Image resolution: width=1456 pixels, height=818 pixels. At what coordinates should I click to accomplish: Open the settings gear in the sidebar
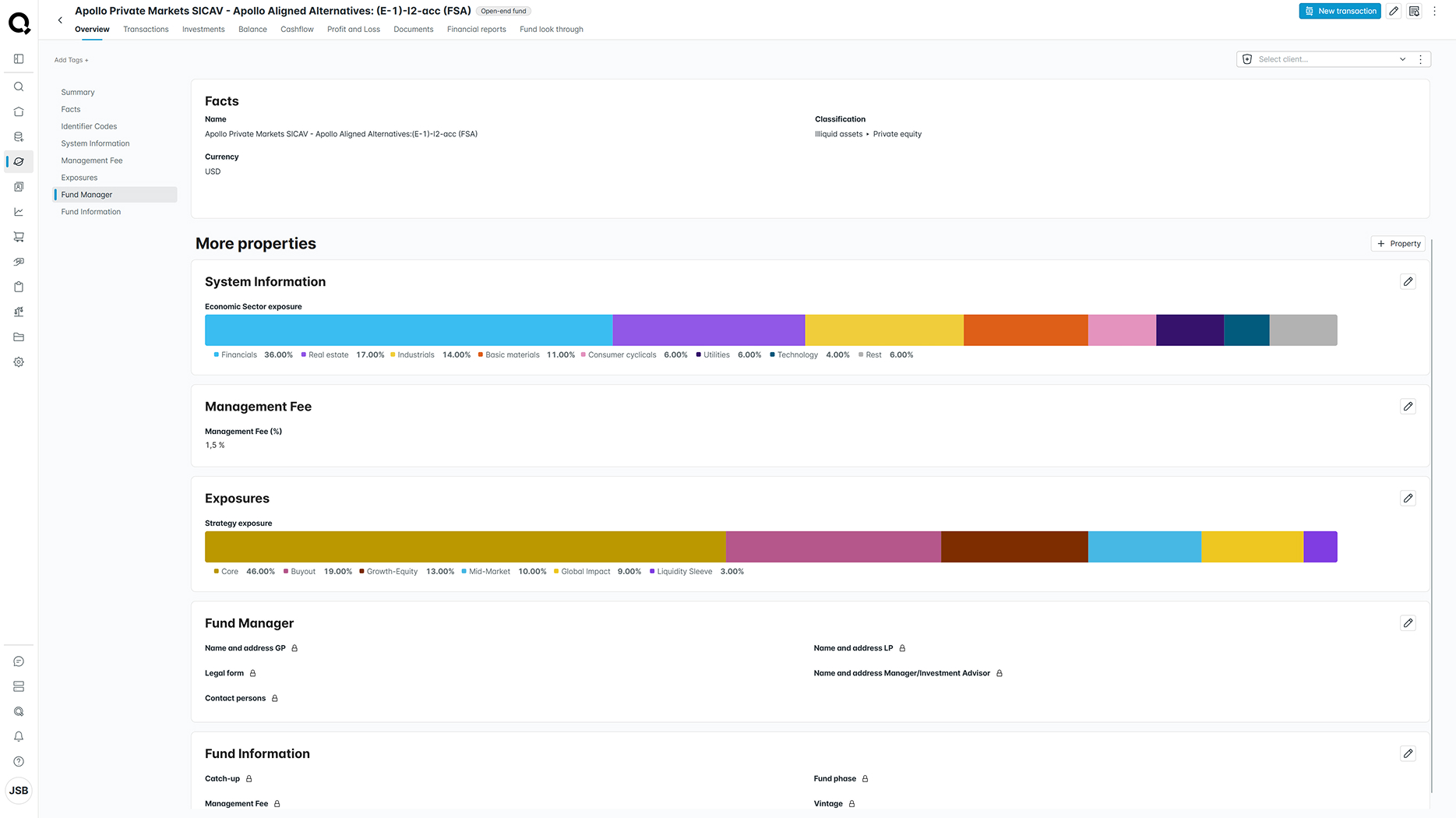[19, 362]
